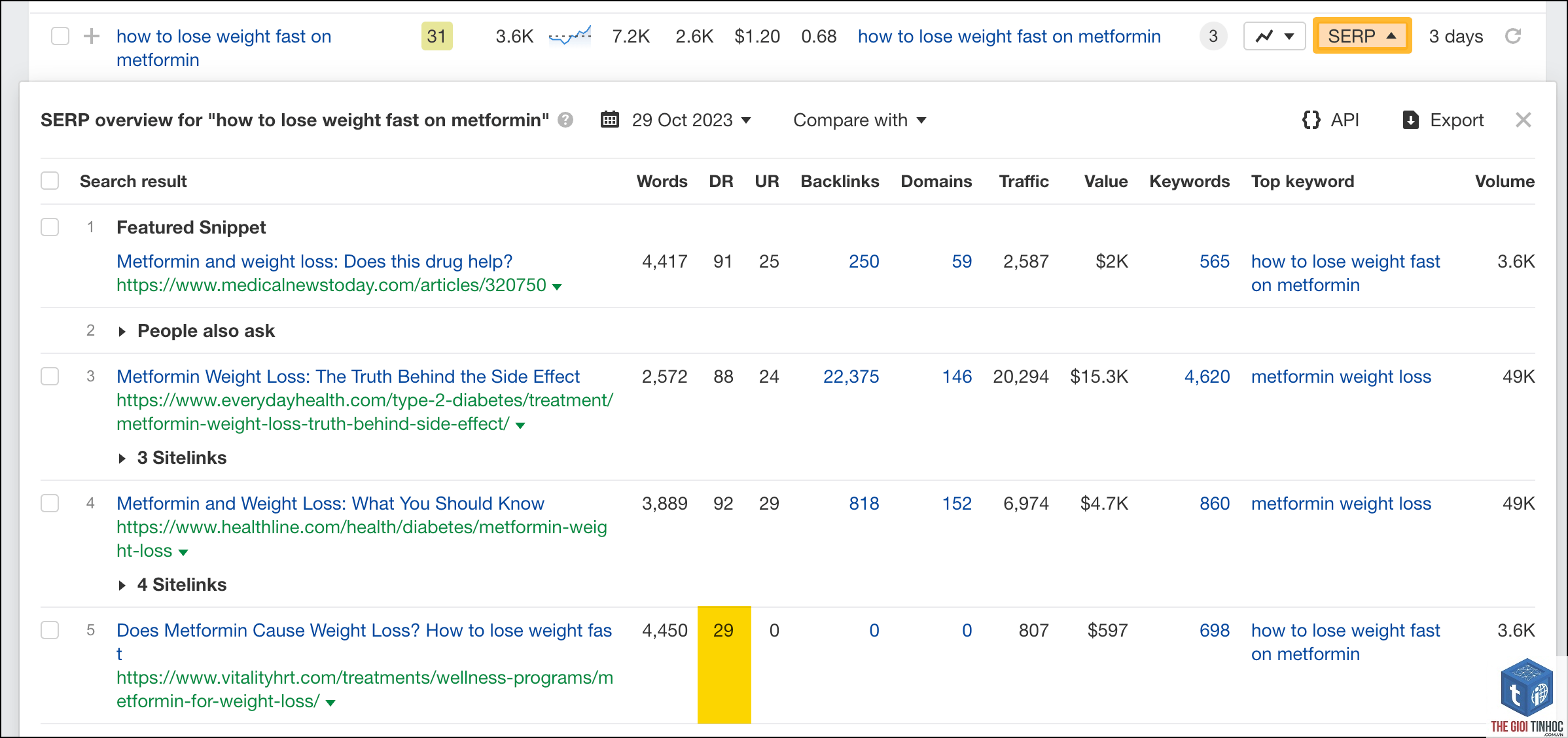The image size is (1568, 738).
Task: Open parent topic link in keyword row
Action: point(1009,36)
